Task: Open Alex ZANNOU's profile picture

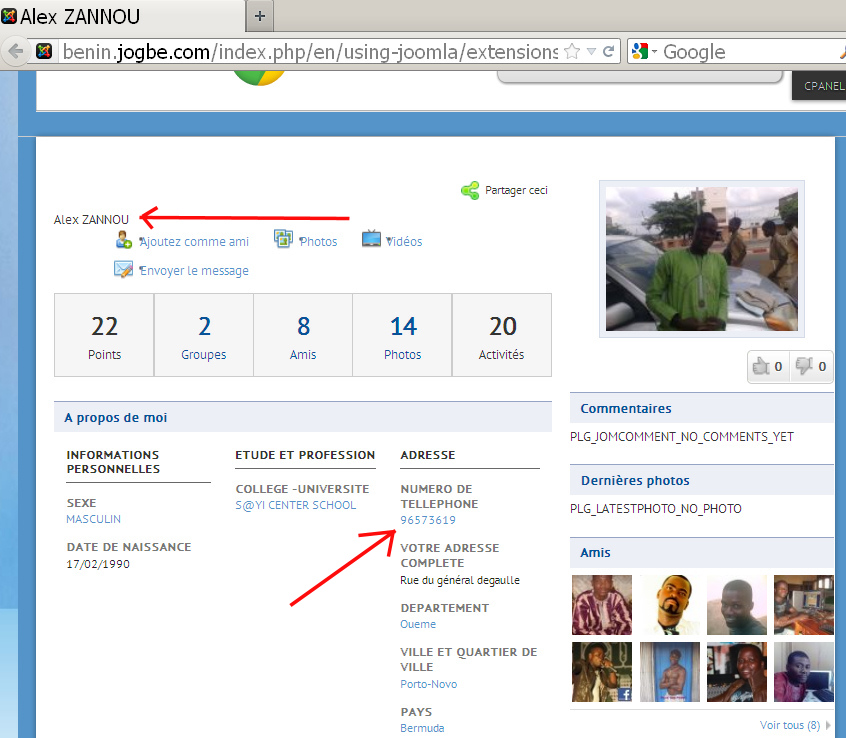Action: (x=701, y=257)
